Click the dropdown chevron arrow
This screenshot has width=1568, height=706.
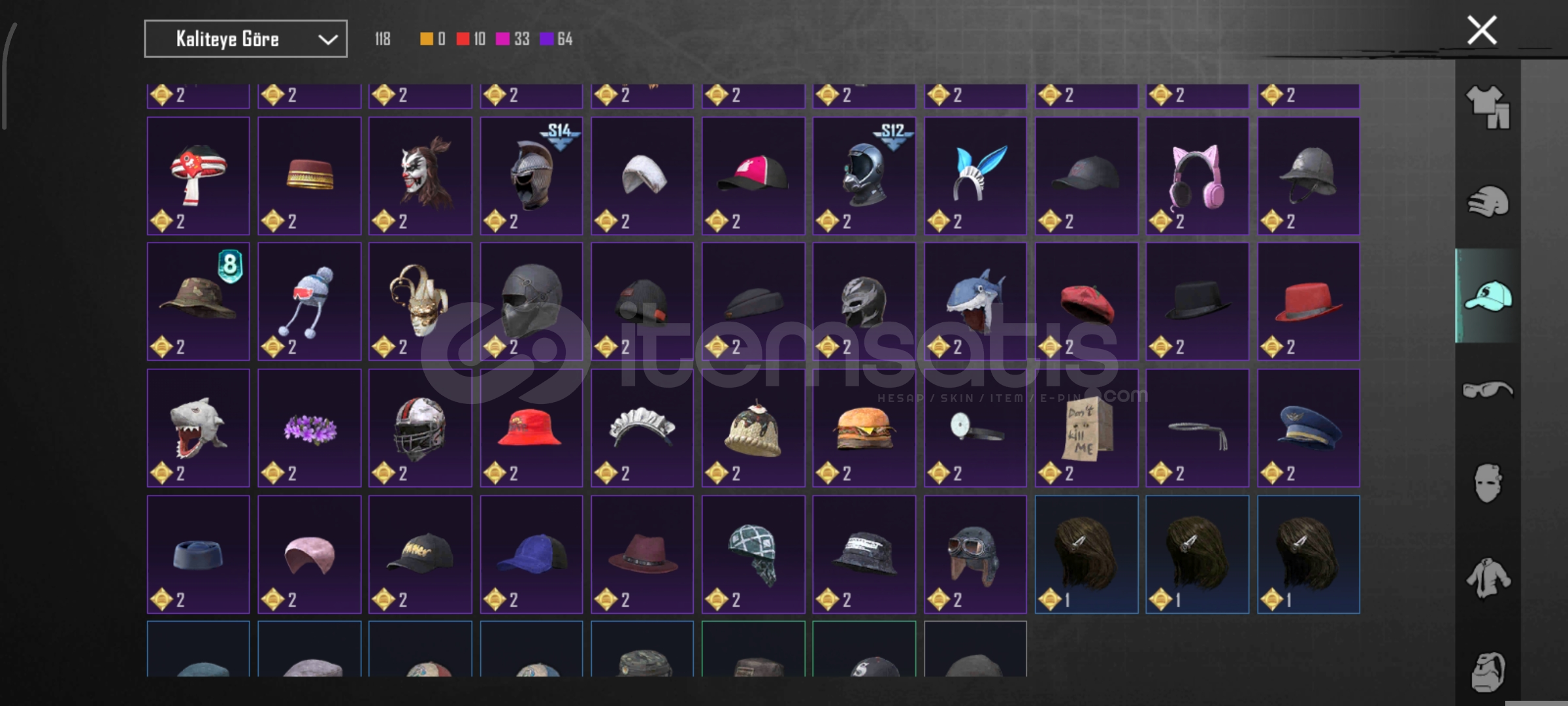pos(327,40)
